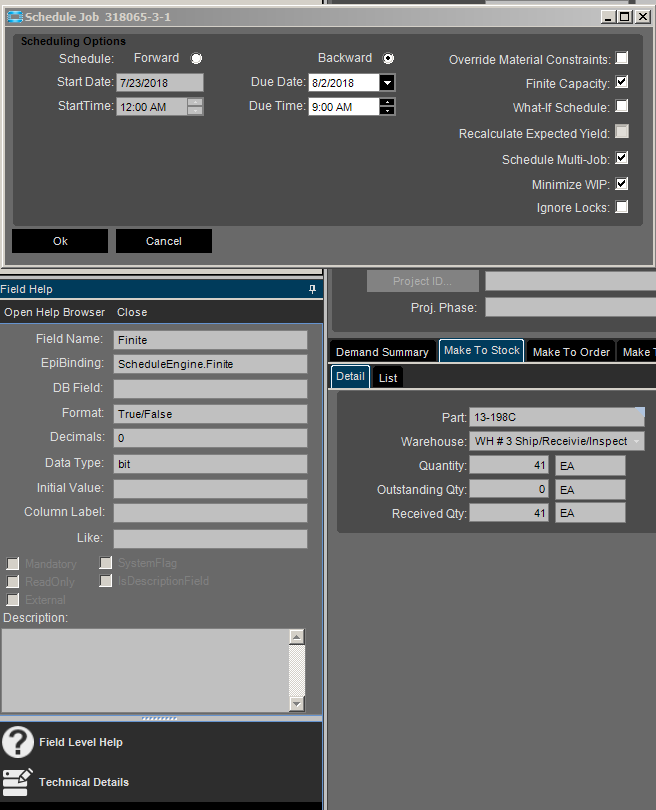Screen dimensions: 656x810
Task: Uncheck Schedule Multi-Job checkbox
Action: point(622,158)
